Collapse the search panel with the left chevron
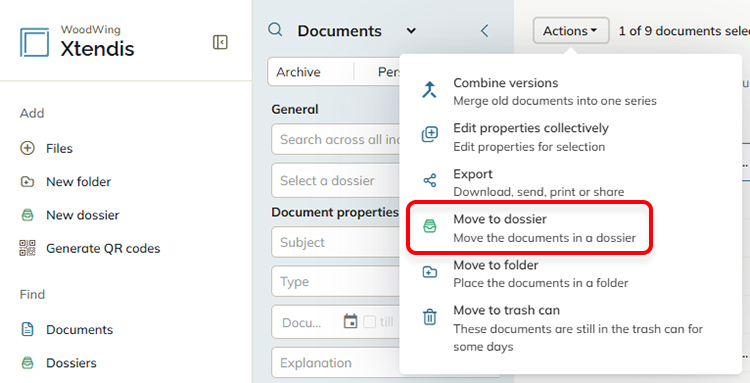This screenshot has width=750, height=383. point(485,31)
